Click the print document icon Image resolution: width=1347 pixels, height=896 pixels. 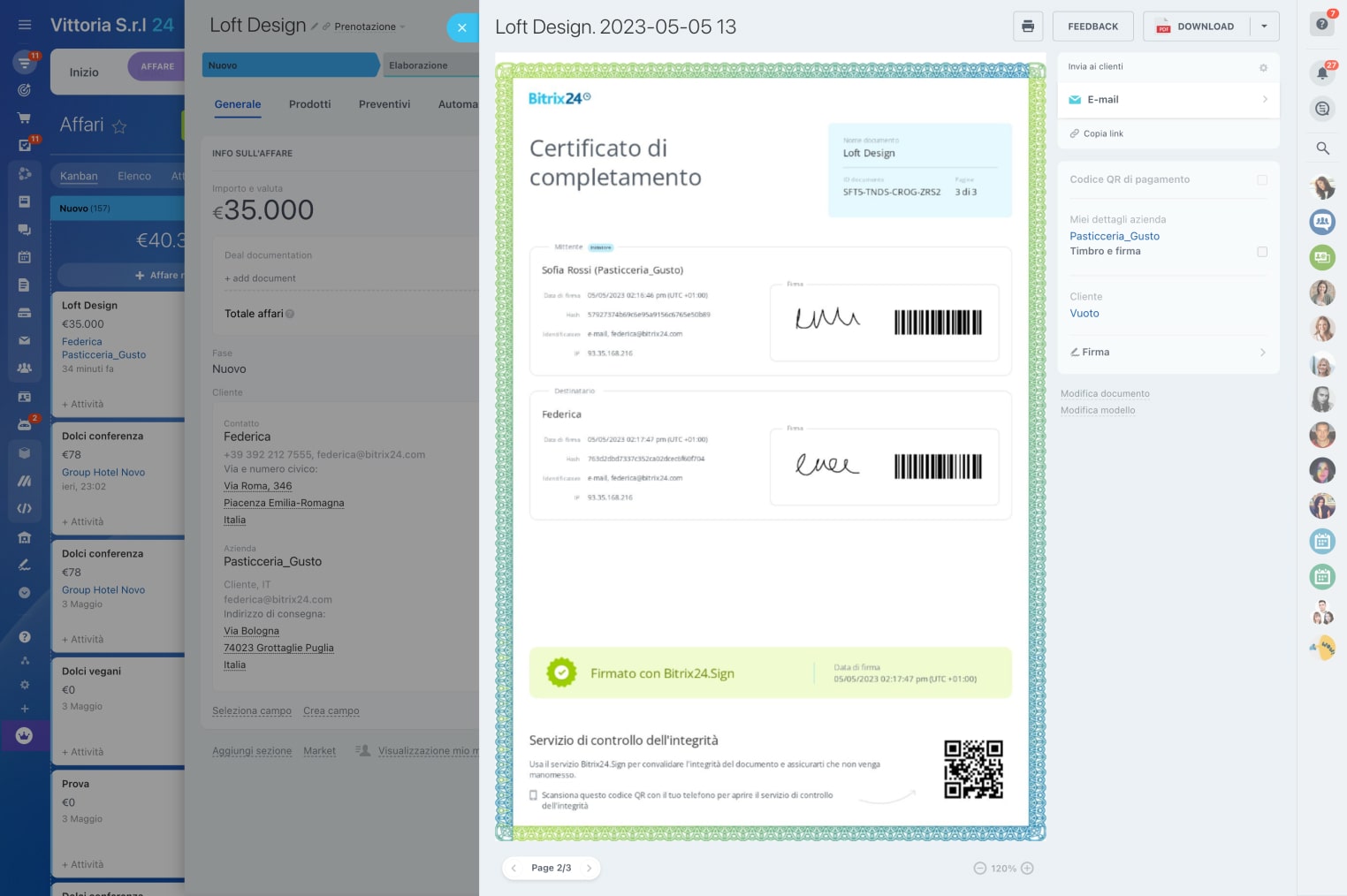[x=1027, y=27]
